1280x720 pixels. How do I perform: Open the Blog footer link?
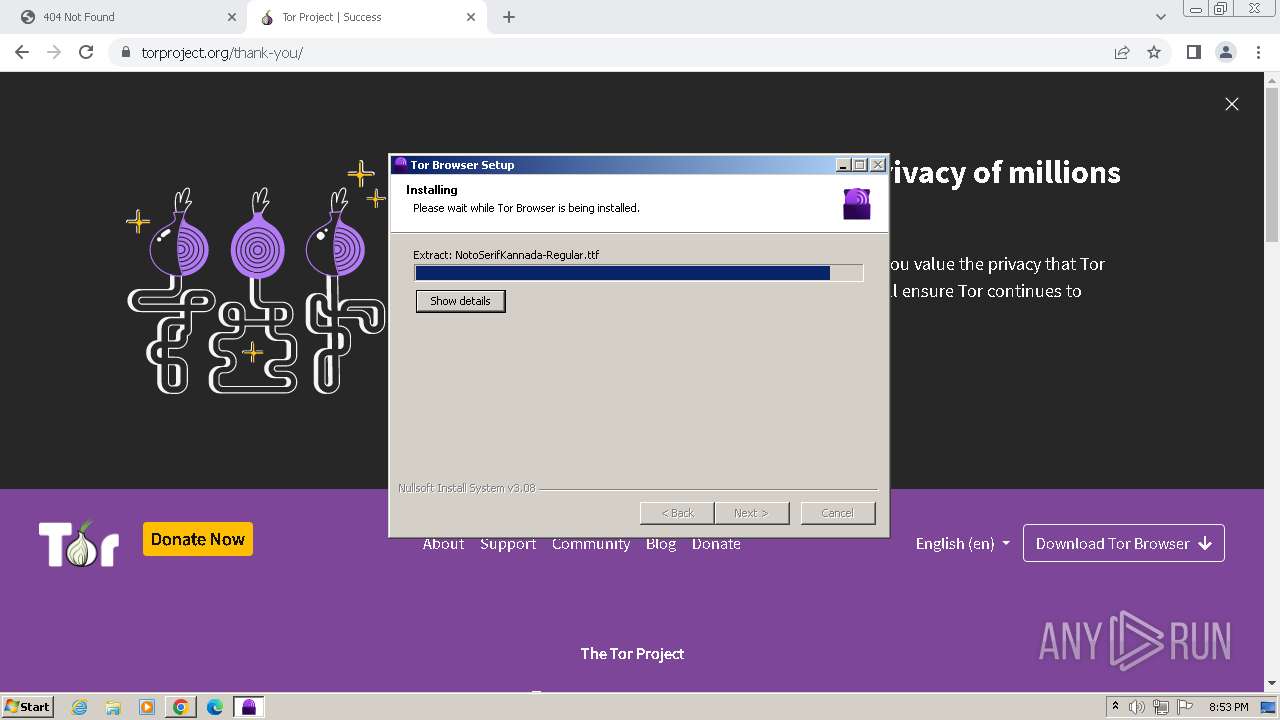tap(661, 544)
